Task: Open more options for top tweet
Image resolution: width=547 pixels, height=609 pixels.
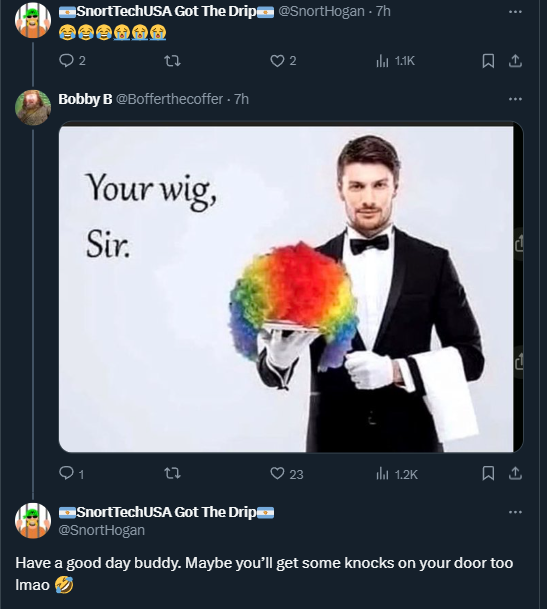Action: (515, 12)
